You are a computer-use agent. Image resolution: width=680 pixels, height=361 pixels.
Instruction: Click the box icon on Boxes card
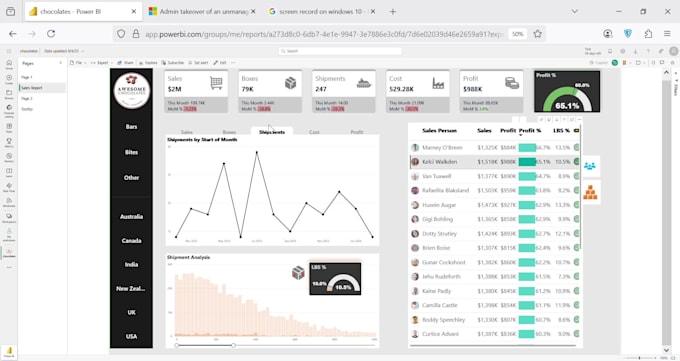[290, 82]
